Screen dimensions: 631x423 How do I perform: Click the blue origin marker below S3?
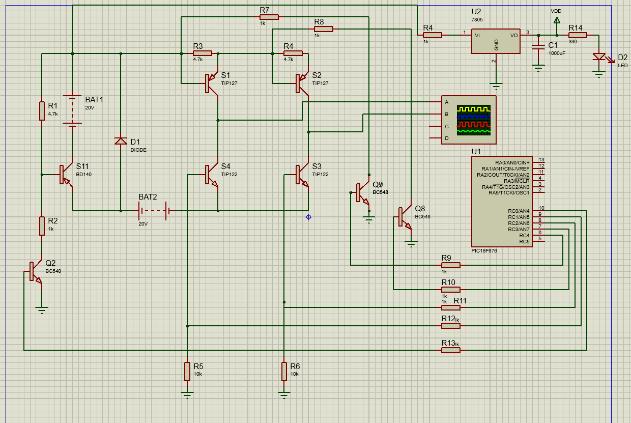tap(309, 217)
